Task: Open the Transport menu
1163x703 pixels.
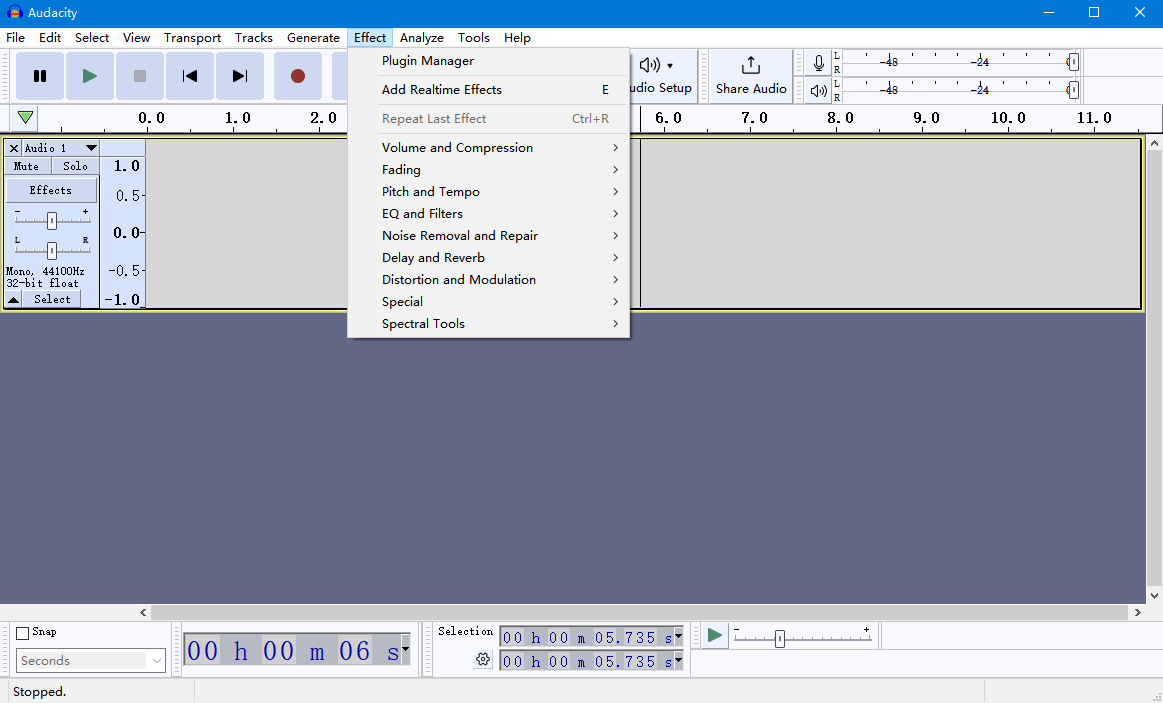Action: point(193,38)
